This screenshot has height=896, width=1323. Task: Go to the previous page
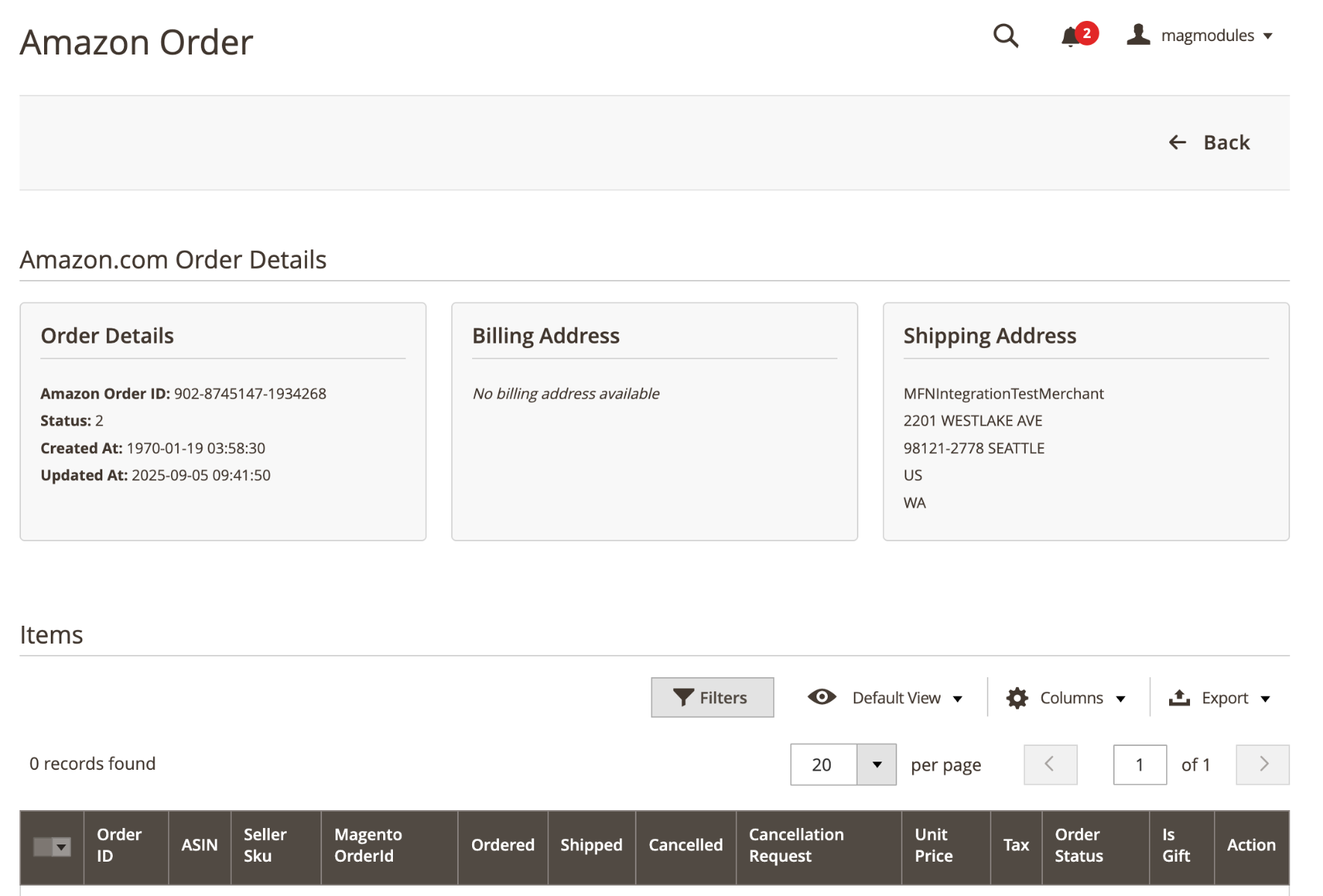click(x=1050, y=765)
